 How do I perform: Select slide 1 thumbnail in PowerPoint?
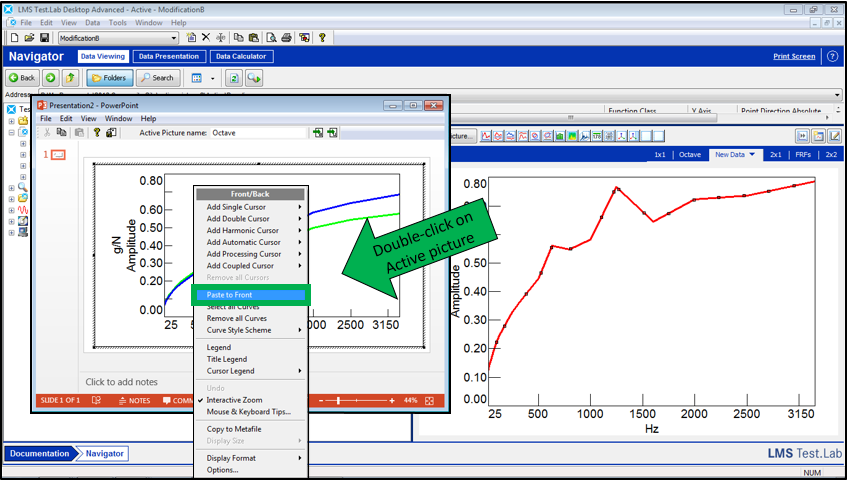click(x=59, y=155)
